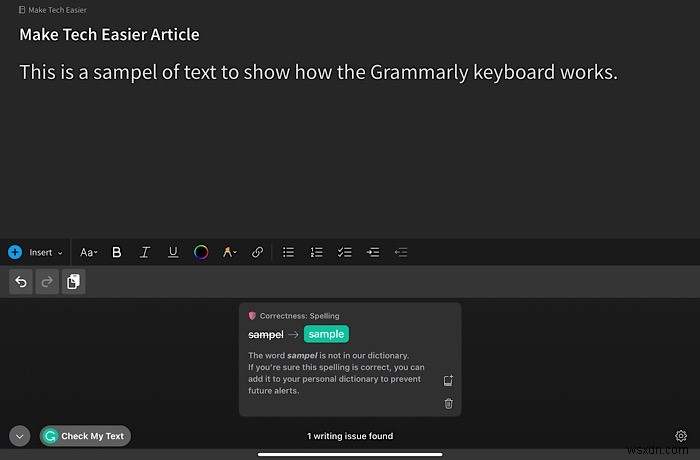Open Grammarly keyboard settings gear
700x460 pixels.
pos(681,436)
